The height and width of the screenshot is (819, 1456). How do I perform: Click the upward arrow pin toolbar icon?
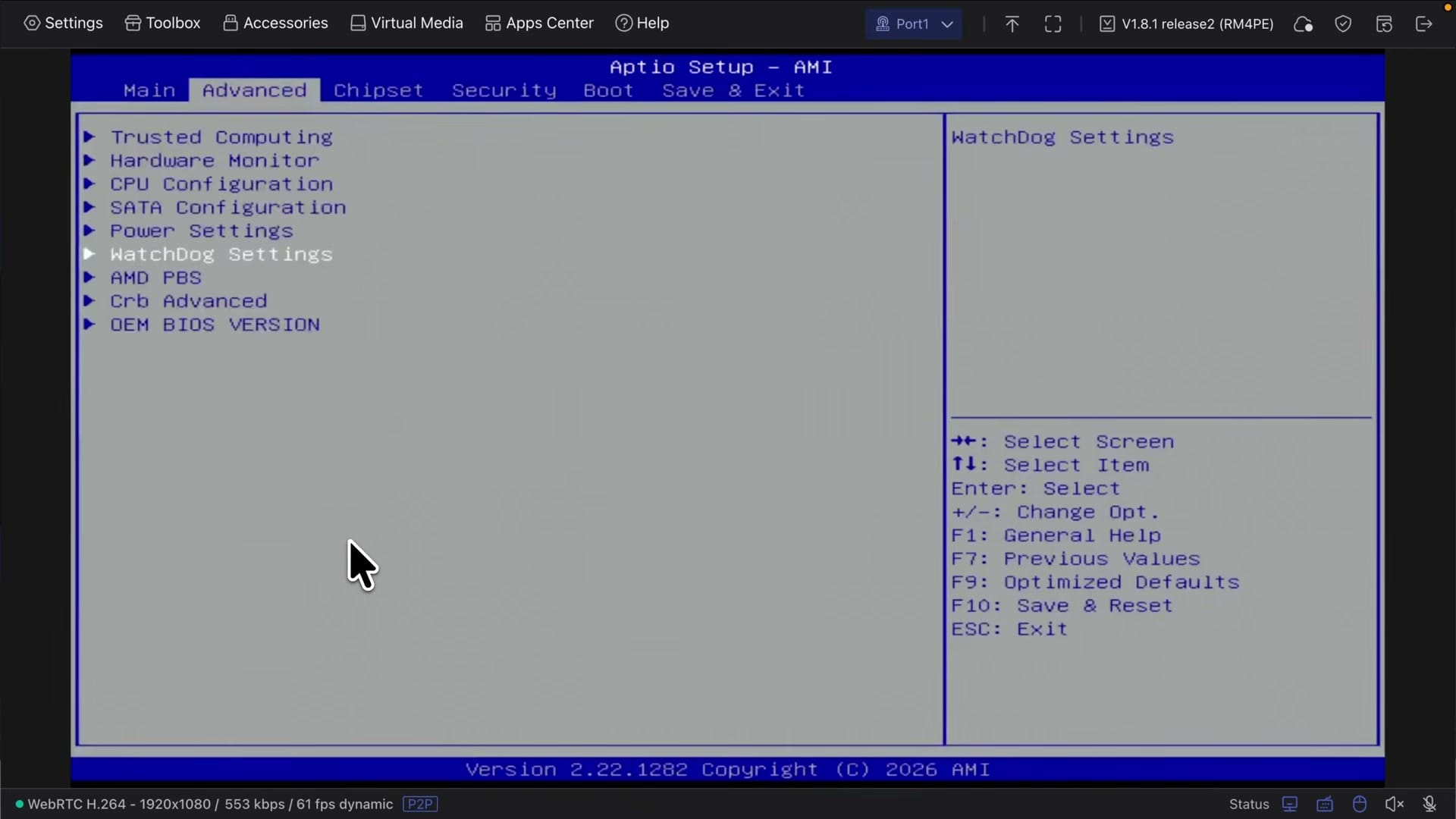[1012, 24]
